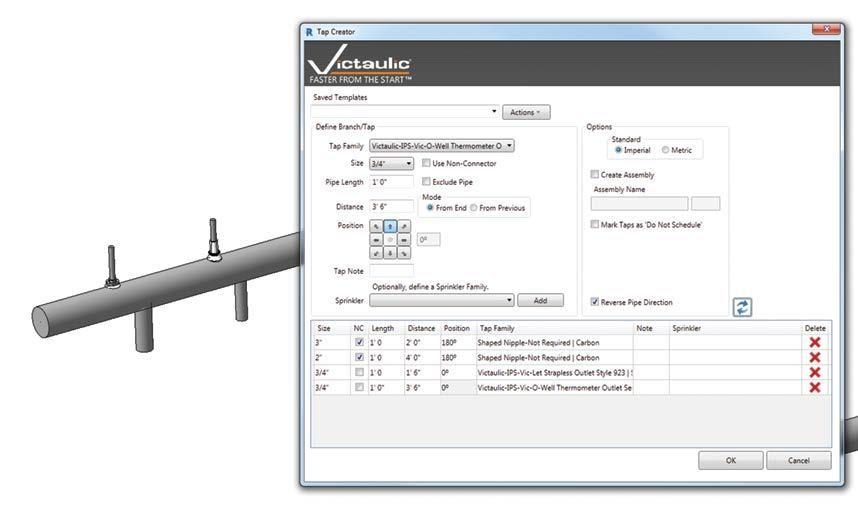Select the 'Shaped Nipple-Not Required | Carbon' 3" cell

(554, 342)
